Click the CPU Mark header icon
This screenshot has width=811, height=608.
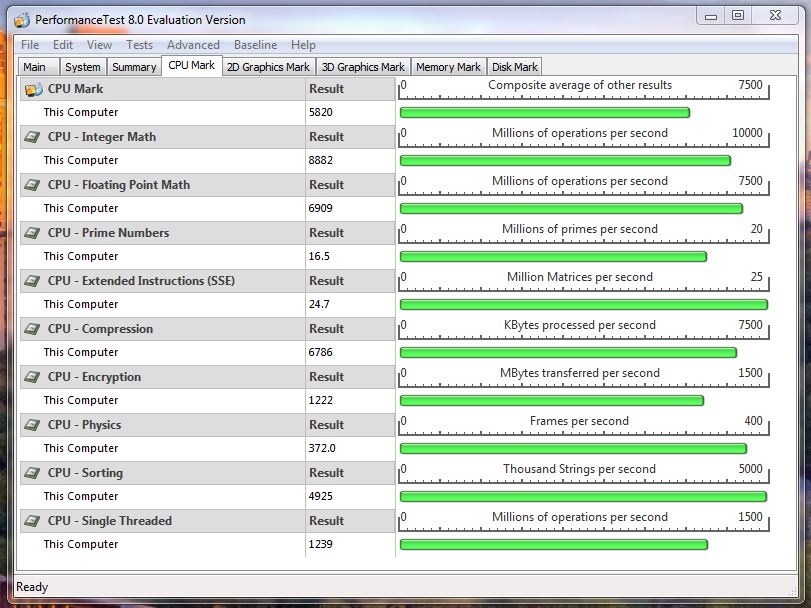pos(33,89)
